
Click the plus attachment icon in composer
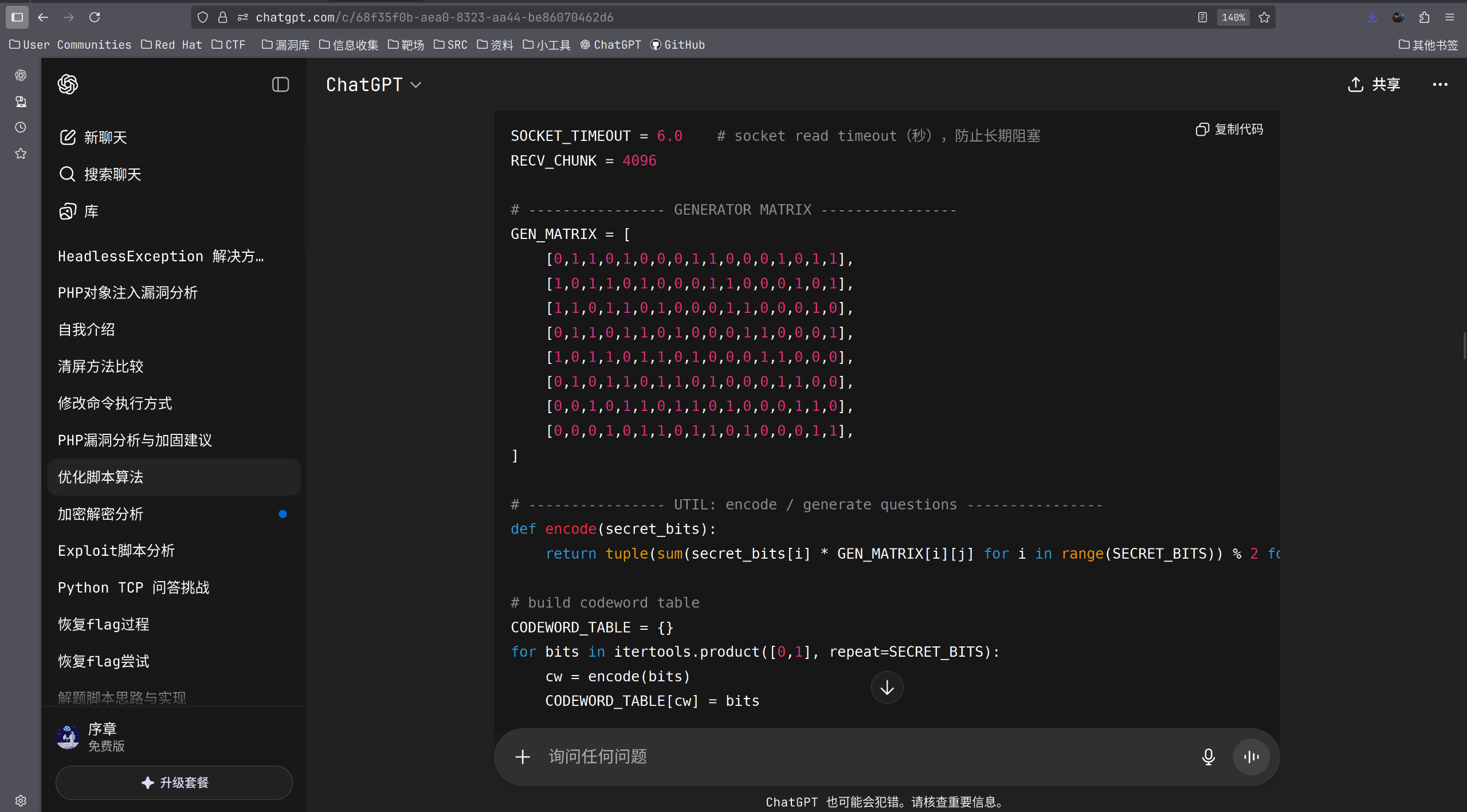tap(523, 757)
